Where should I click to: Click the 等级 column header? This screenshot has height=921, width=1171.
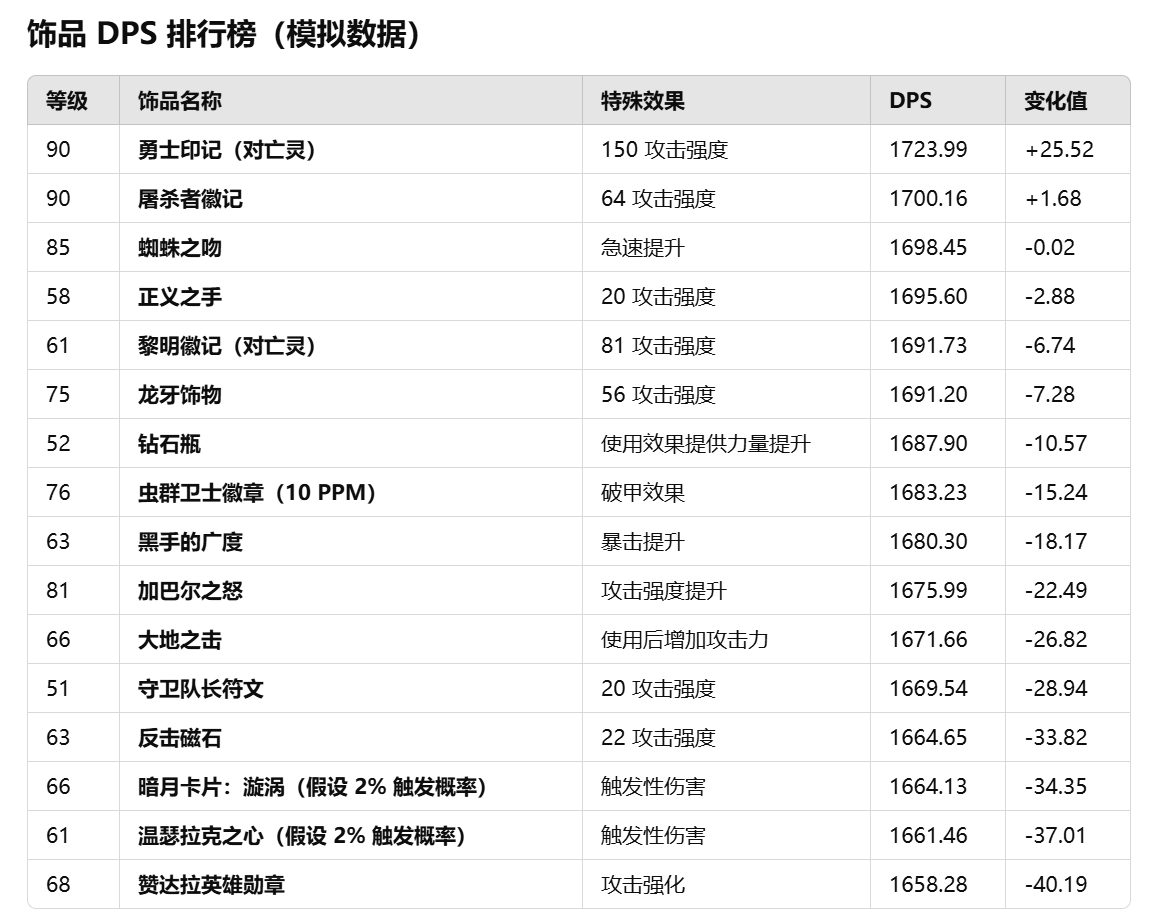tap(55, 101)
